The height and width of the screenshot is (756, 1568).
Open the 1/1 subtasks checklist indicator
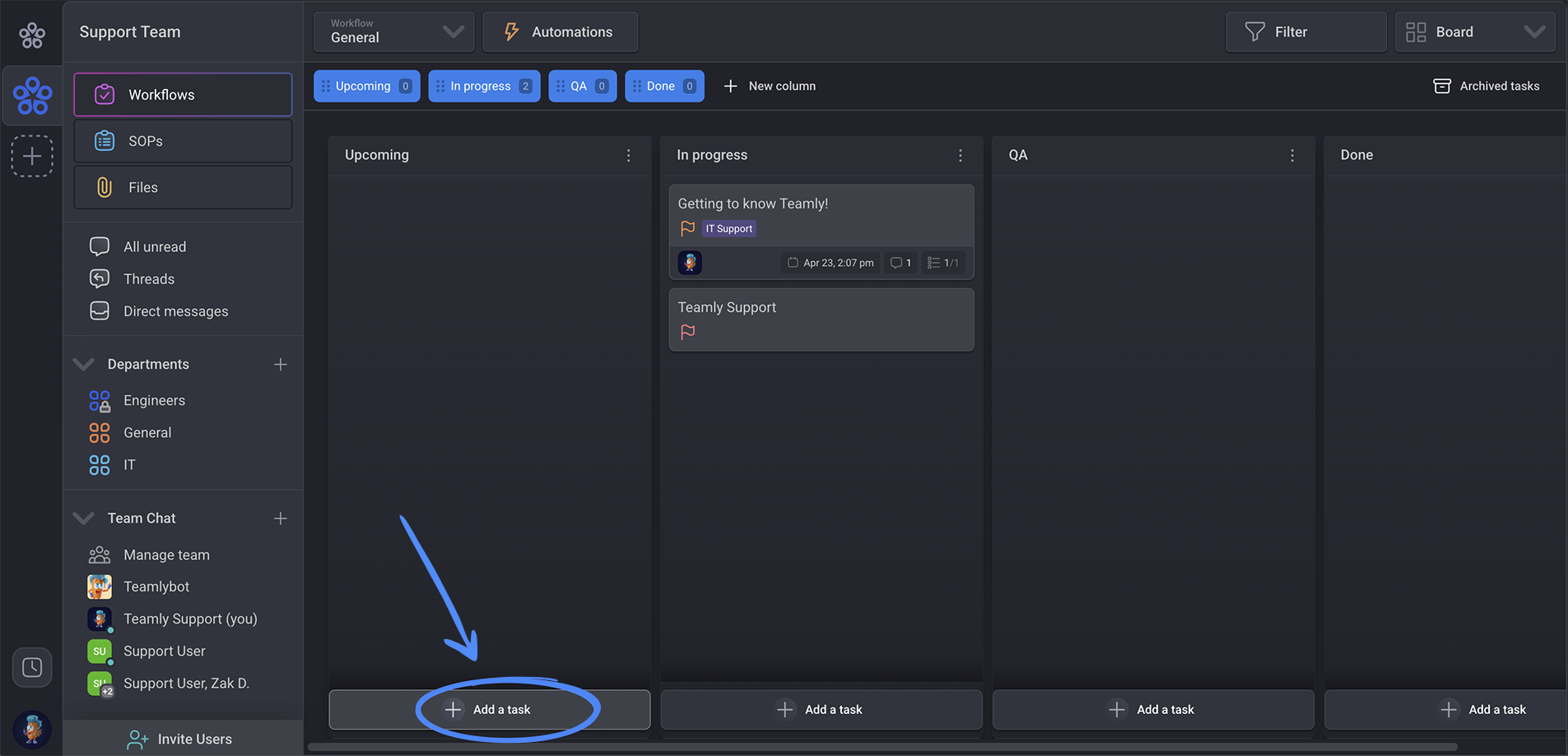click(x=943, y=263)
